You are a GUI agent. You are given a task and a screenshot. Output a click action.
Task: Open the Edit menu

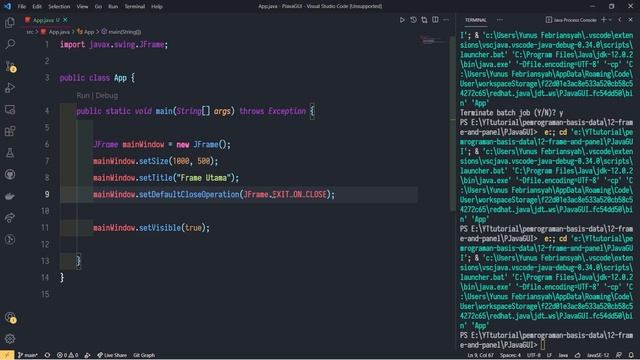pyautogui.click(x=37, y=7)
